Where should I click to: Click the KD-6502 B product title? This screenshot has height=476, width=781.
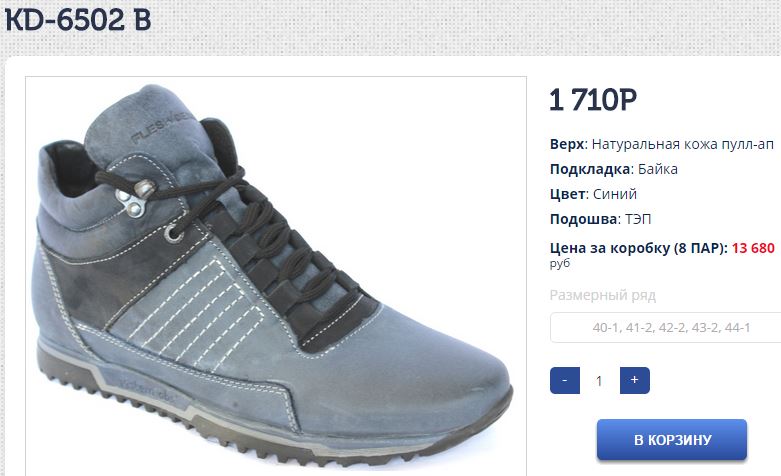[78, 20]
